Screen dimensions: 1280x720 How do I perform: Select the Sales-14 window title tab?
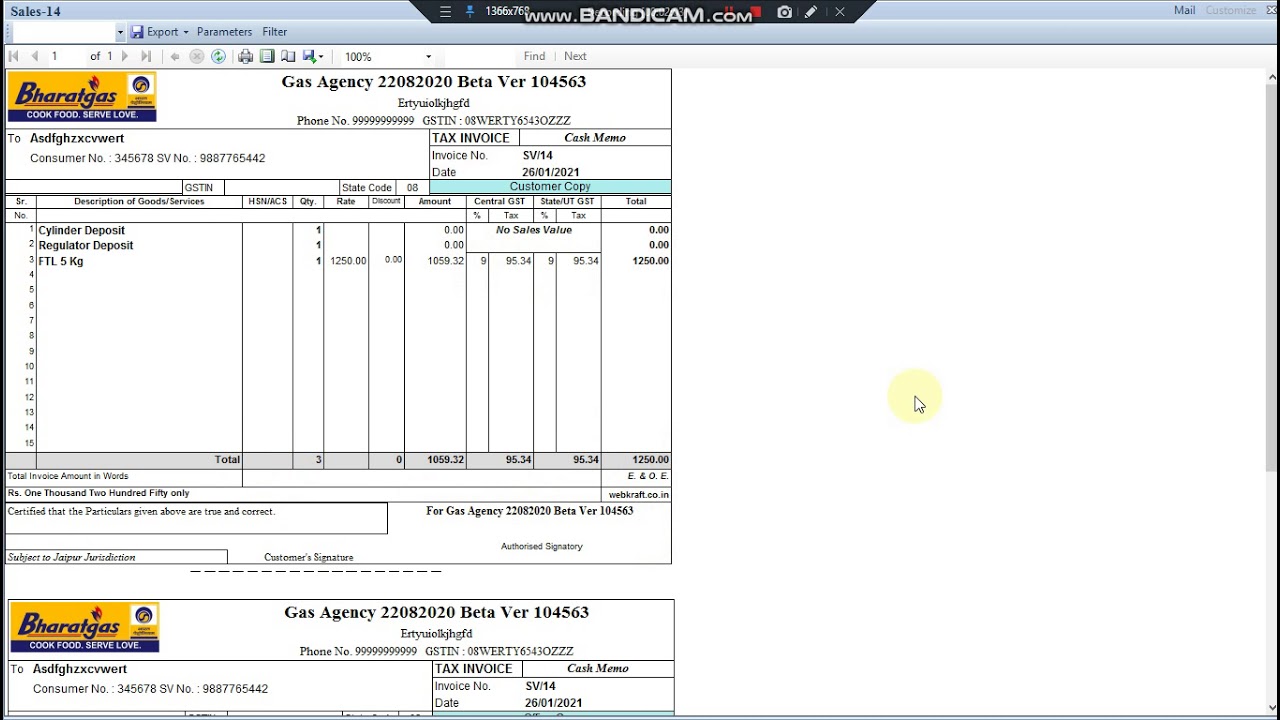point(36,11)
